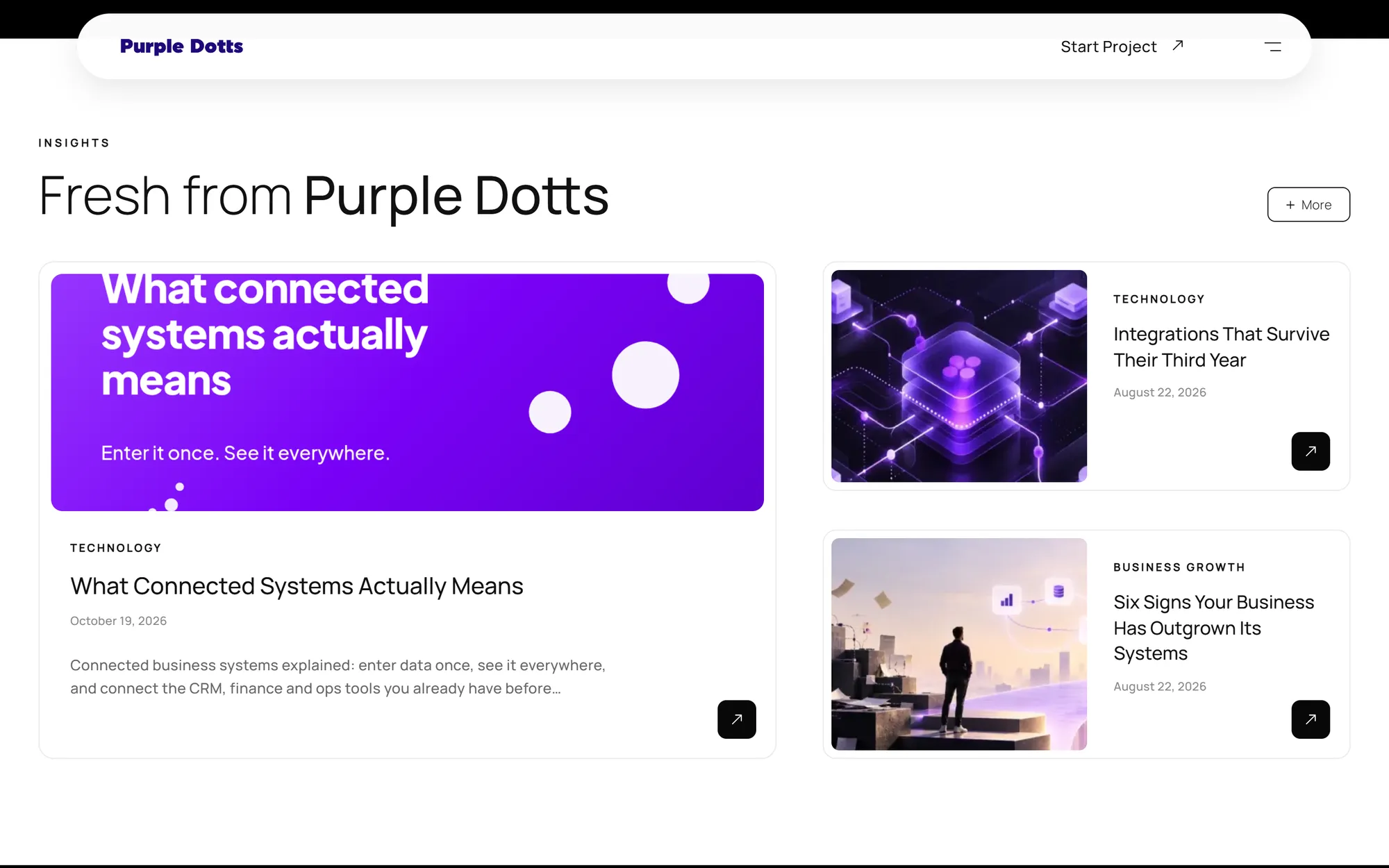This screenshot has height=868, width=1389.
Task: Open the arrow button on Six Signs card
Action: pos(1311,719)
